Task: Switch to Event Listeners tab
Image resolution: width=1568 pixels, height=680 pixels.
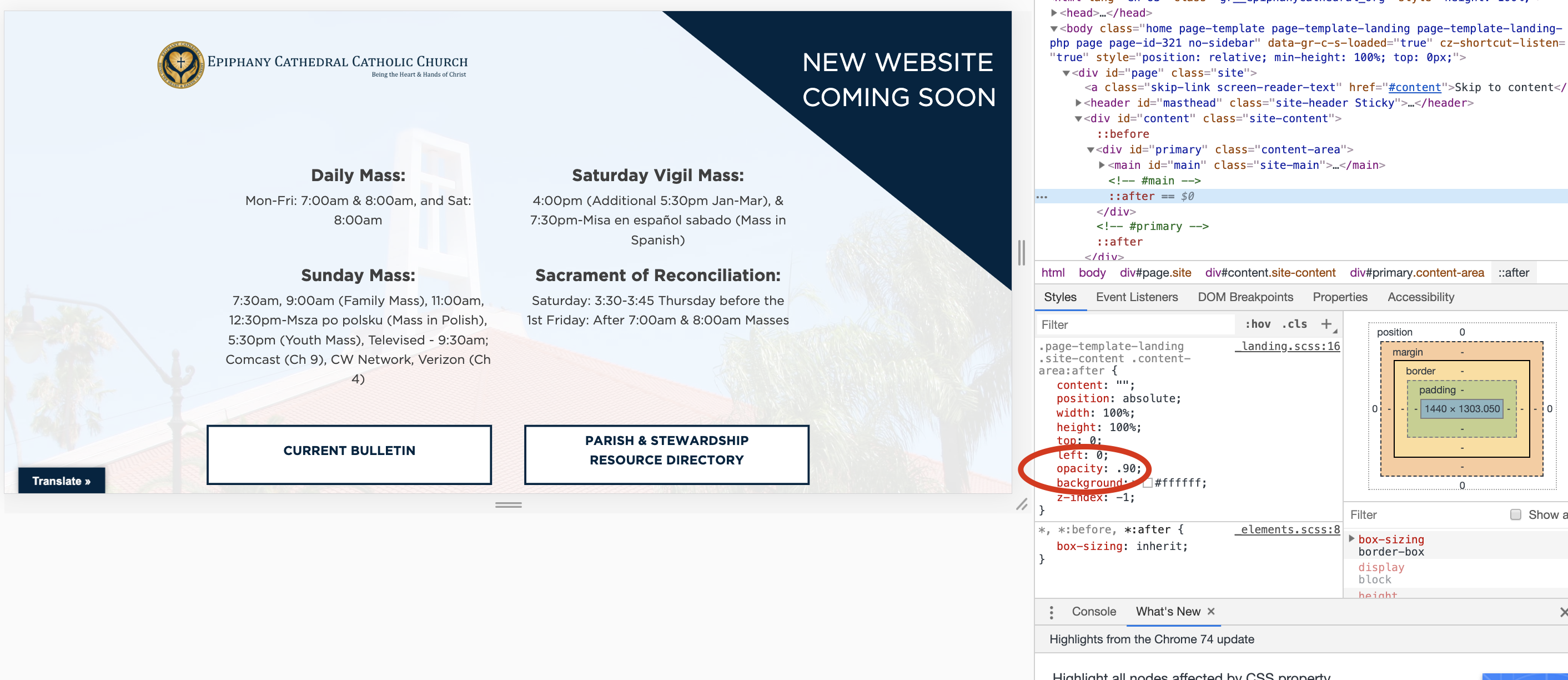Action: coord(1137,297)
